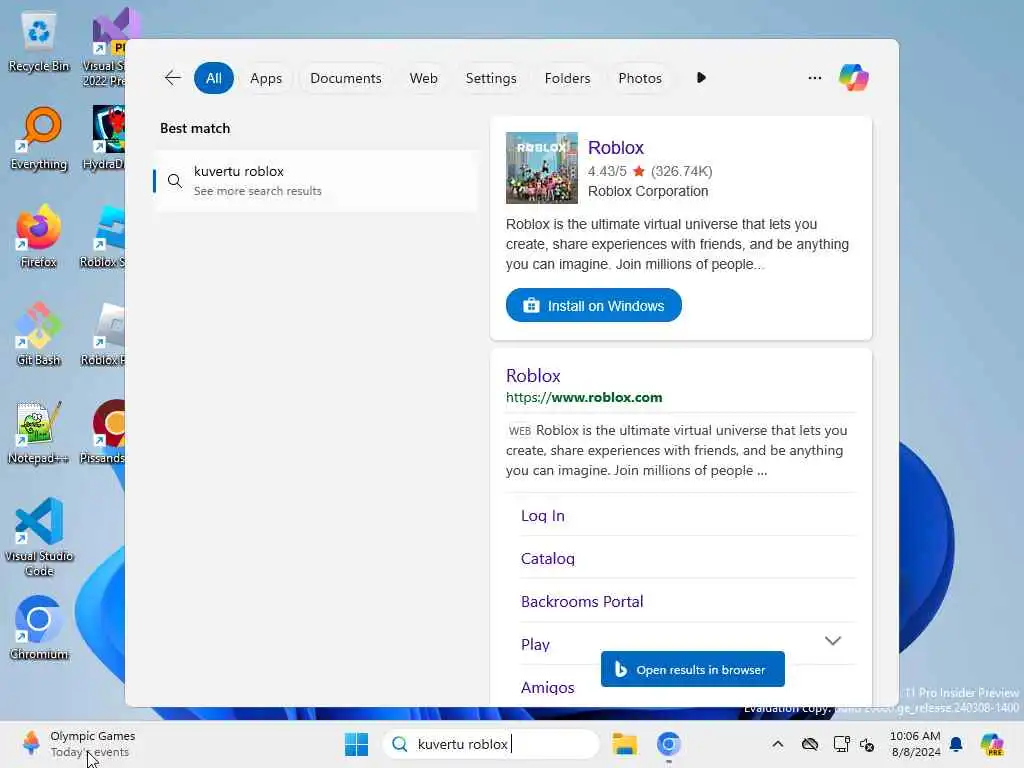Viewport: 1024px width, 768px height.
Task: Open the three-dots more options menu
Action: (814, 78)
